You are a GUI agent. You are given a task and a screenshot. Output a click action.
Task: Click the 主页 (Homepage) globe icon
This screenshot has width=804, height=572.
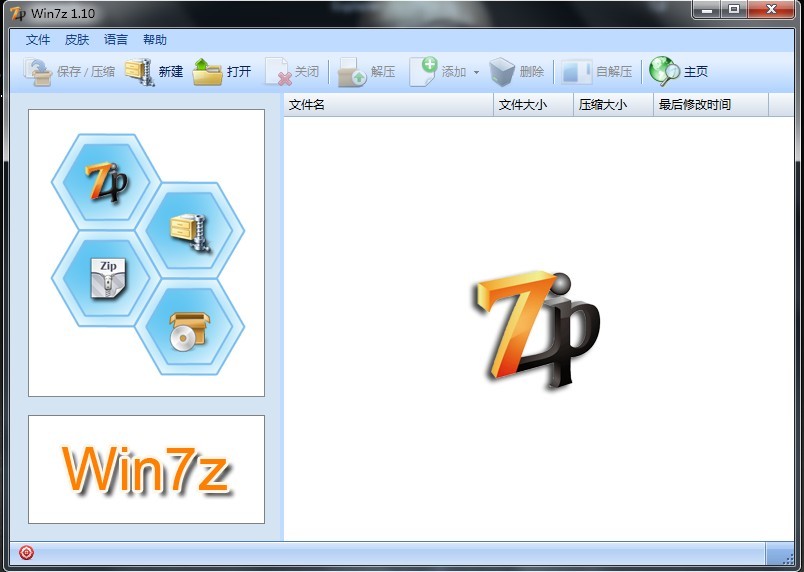(x=664, y=72)
